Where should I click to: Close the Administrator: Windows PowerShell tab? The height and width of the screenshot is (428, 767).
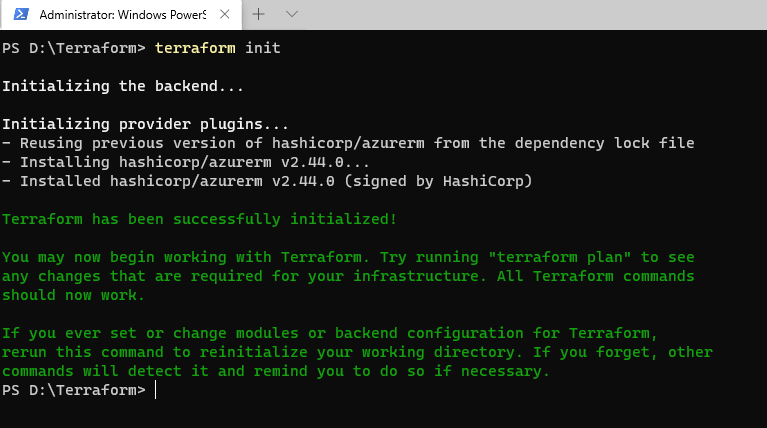[225, 14]
